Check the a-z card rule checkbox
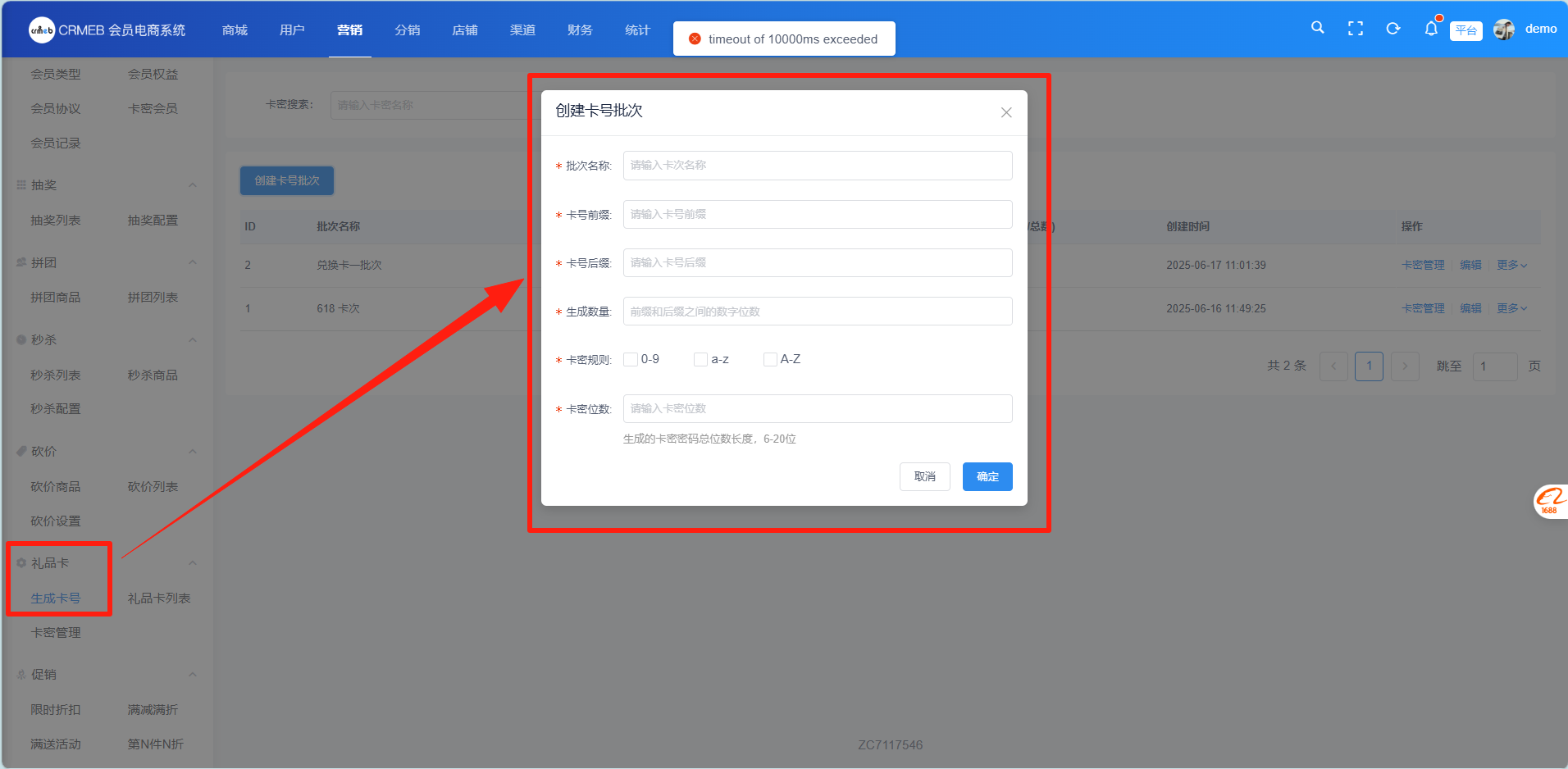 (700, 359)
